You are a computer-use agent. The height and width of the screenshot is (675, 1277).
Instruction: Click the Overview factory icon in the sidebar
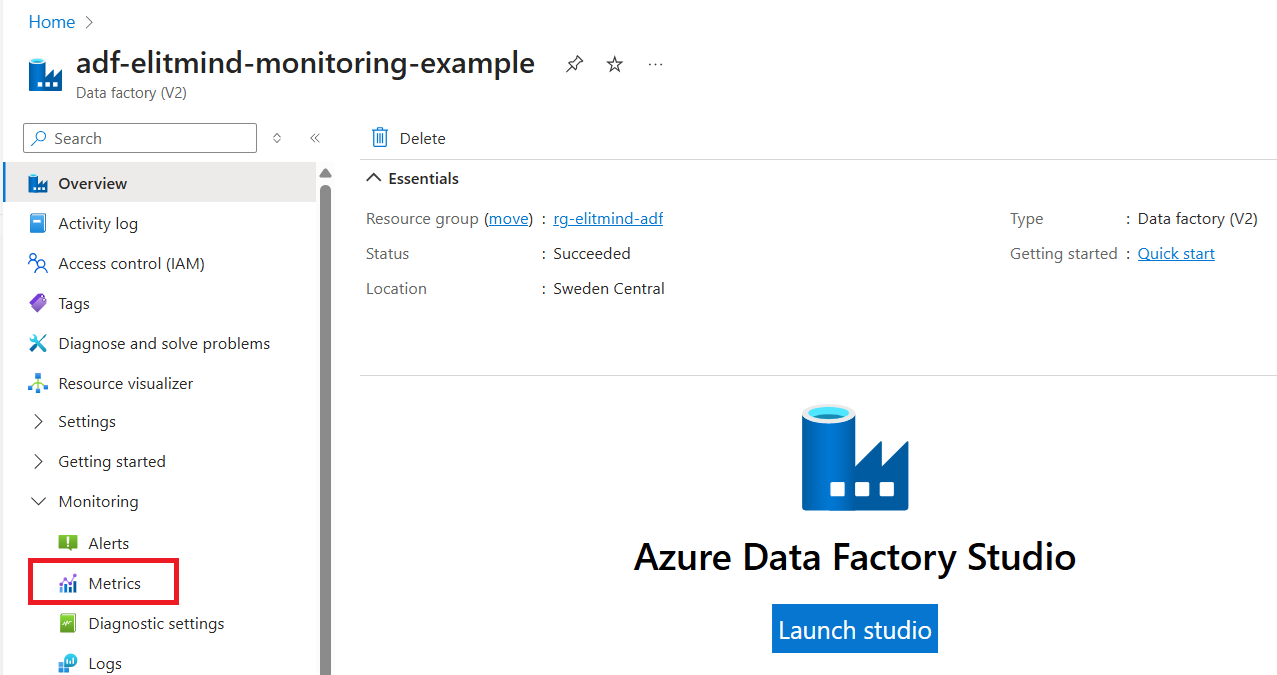[38, 183]
